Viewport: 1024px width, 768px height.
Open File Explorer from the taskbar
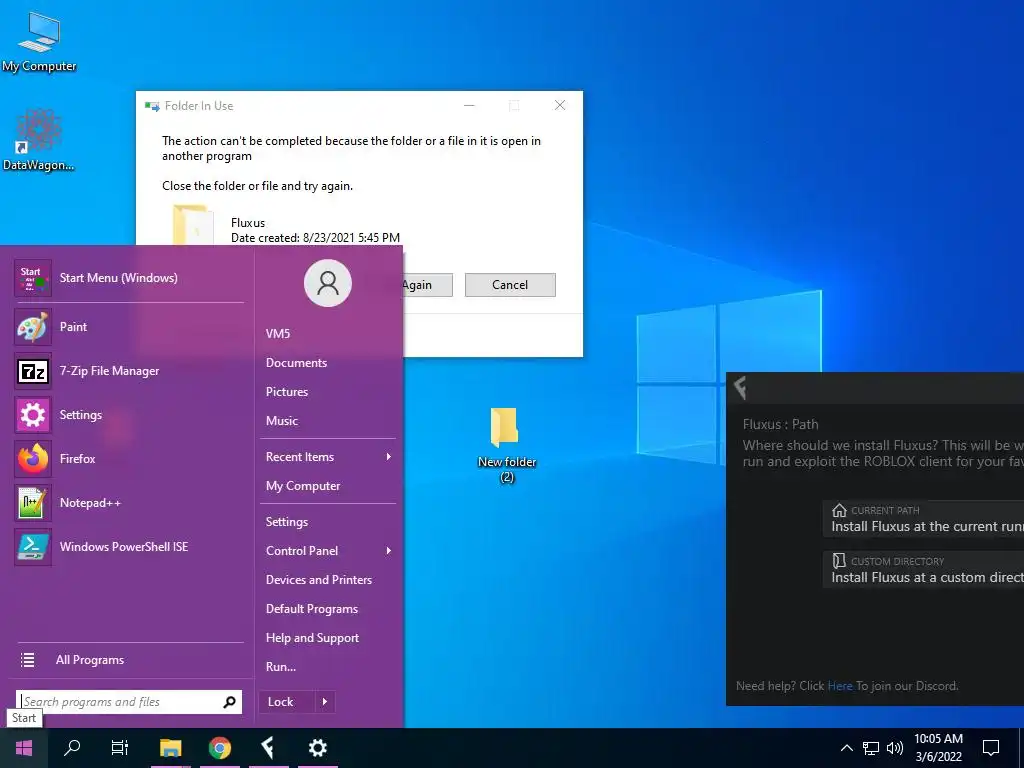pyautogui.click(x=170, y=748)
